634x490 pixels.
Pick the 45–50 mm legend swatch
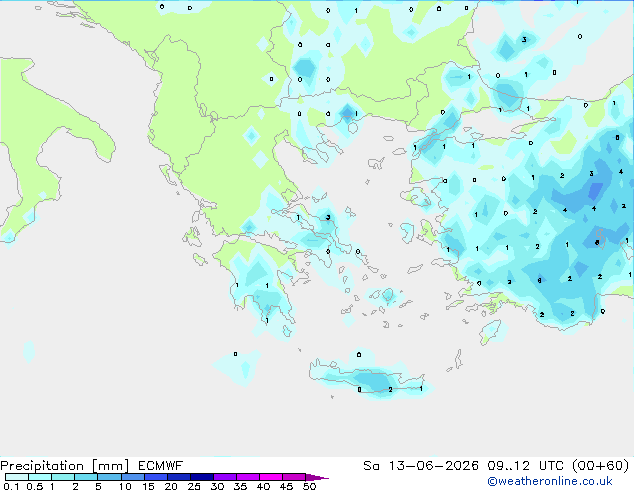[x=294, y=477]
